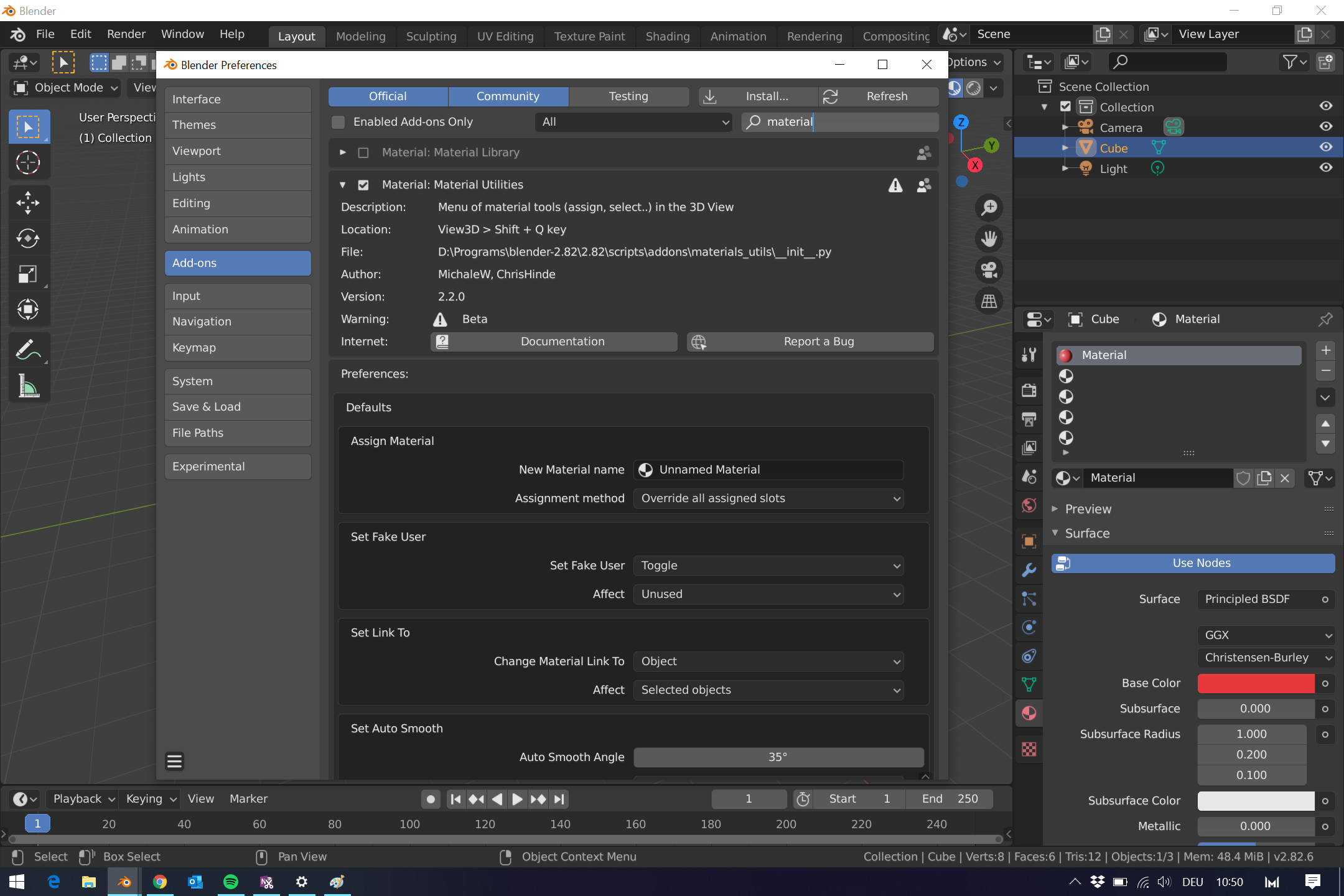Open the Output properties printer icon
Viewport: 1344px width, 896px height.
point(1029,419)
